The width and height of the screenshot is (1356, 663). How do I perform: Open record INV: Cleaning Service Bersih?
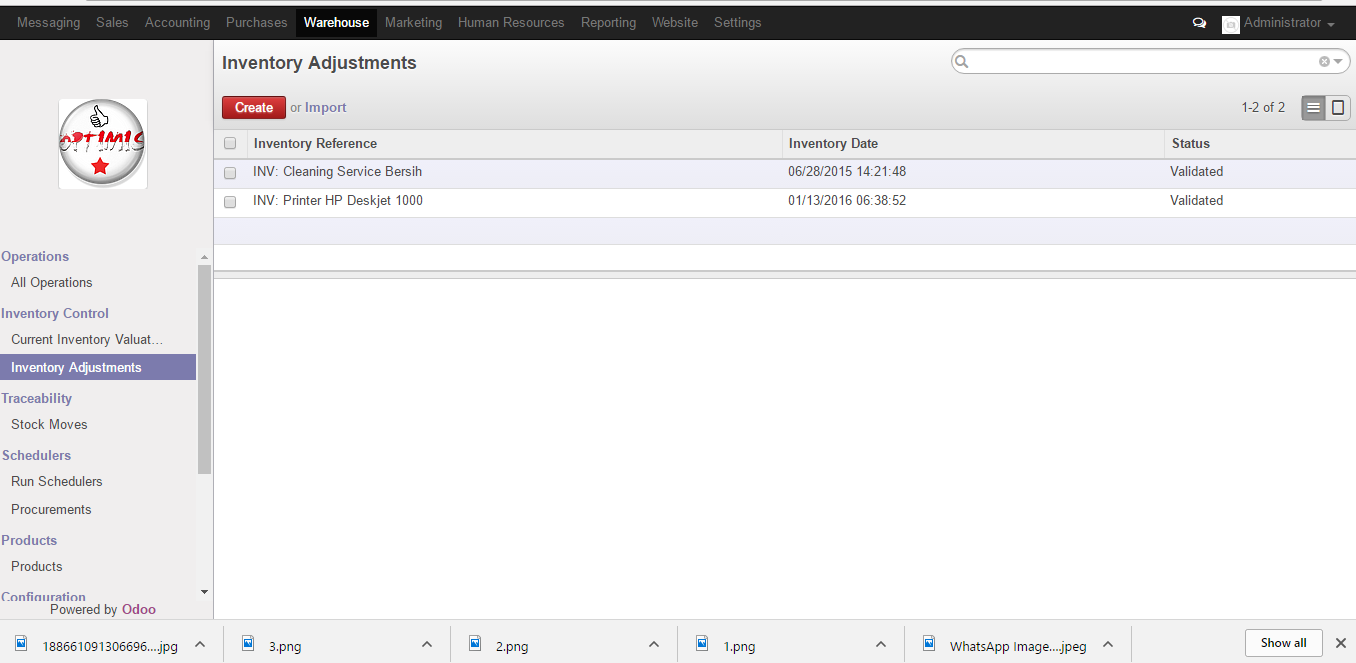[x=338, y=172]
